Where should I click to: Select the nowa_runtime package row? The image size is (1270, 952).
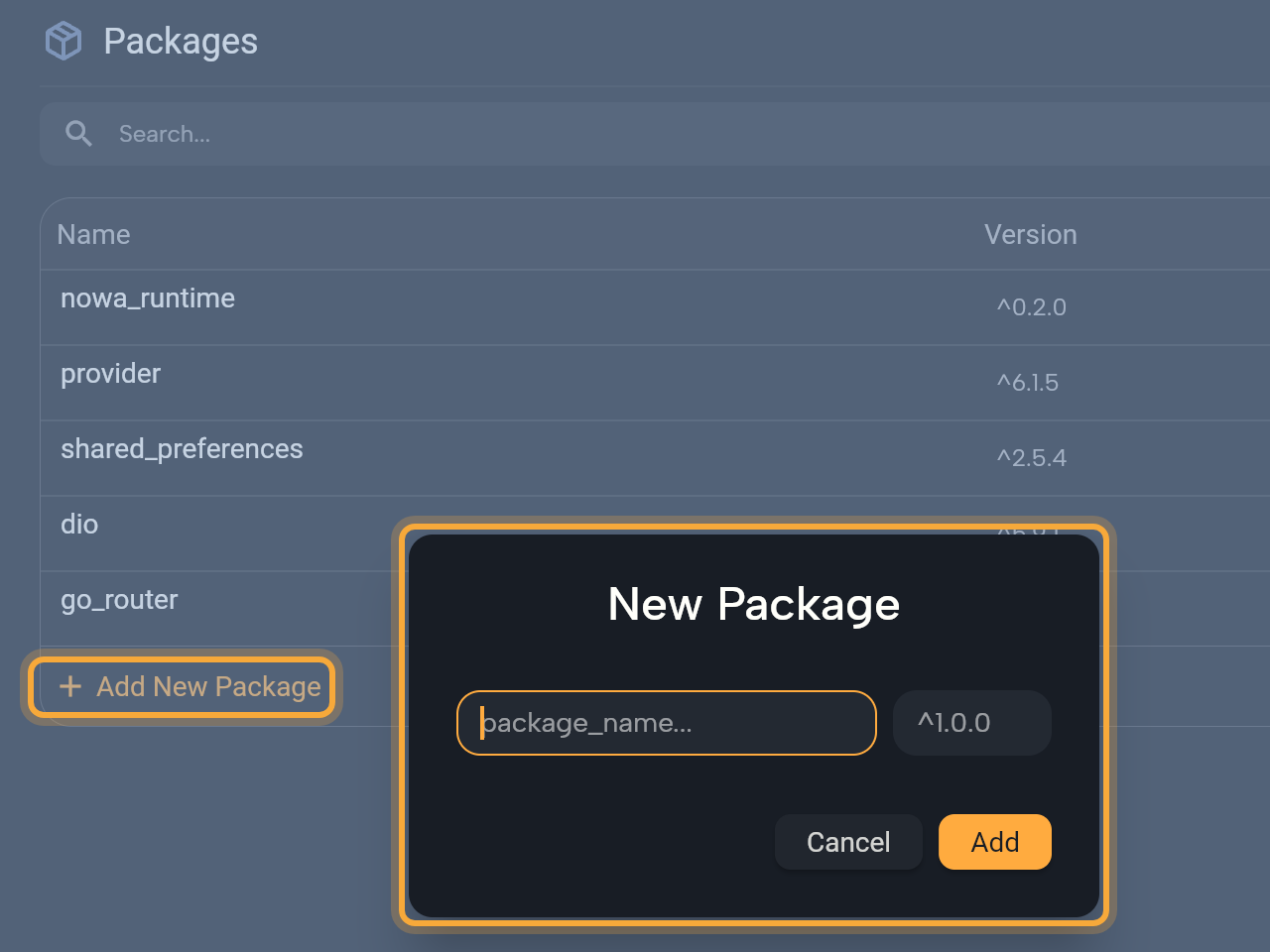point(655,307)
